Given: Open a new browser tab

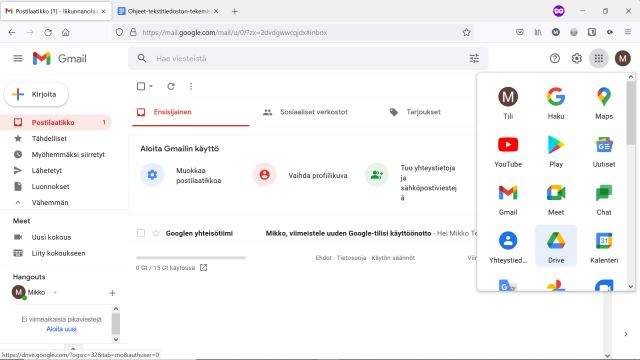Looking at the screenshot, I should coord(235,11).
